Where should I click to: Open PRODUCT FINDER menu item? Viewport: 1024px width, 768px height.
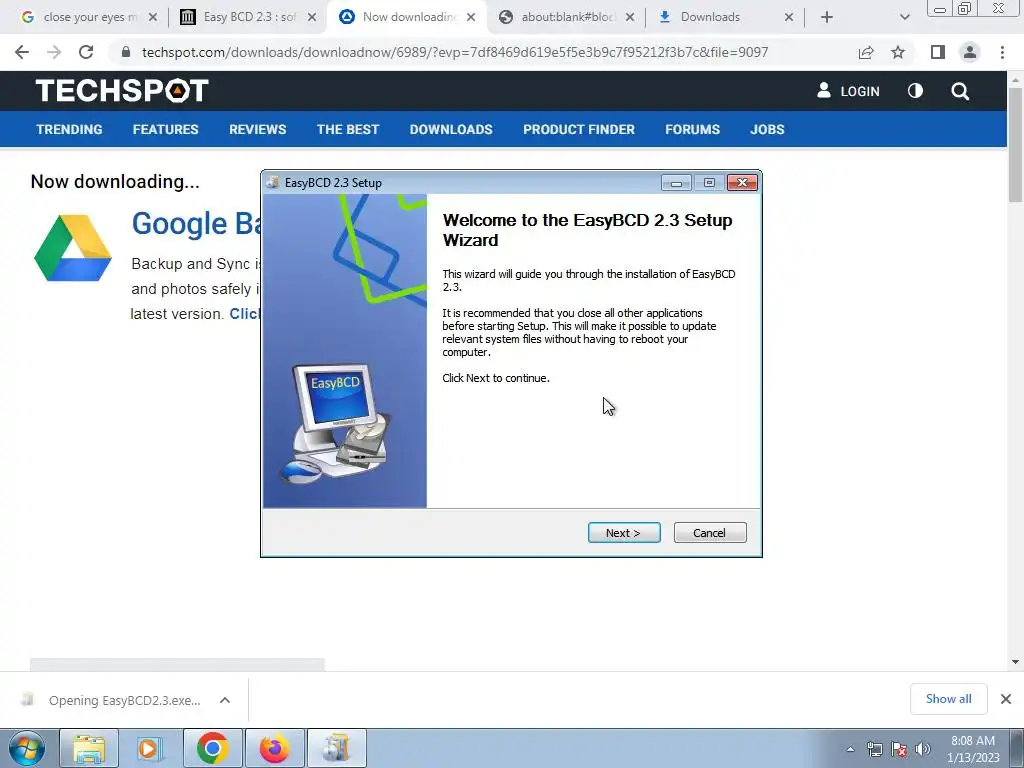click(x=579, y=129)
